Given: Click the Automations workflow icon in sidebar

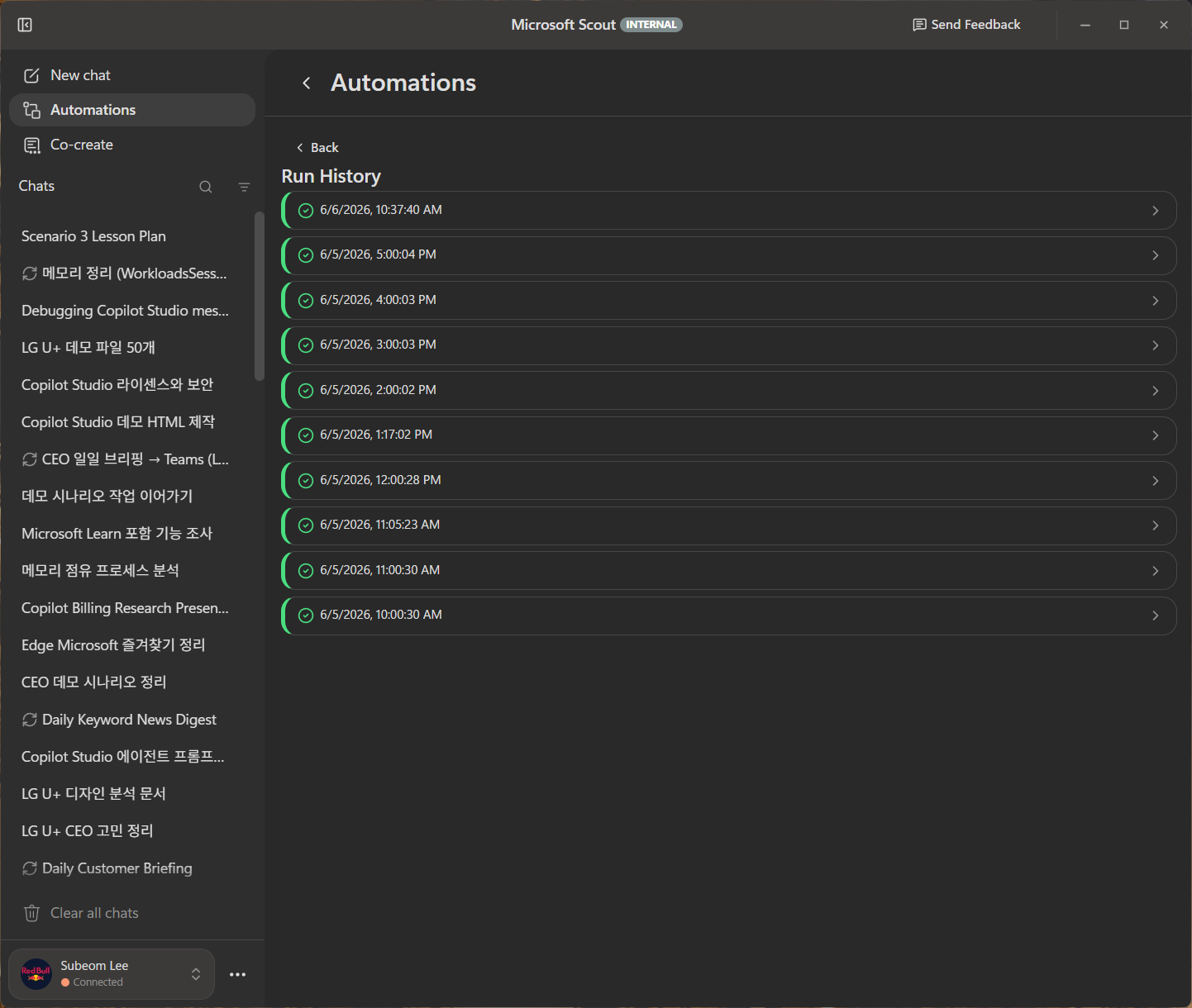Looking at the screenshot, I should [31, 110].
